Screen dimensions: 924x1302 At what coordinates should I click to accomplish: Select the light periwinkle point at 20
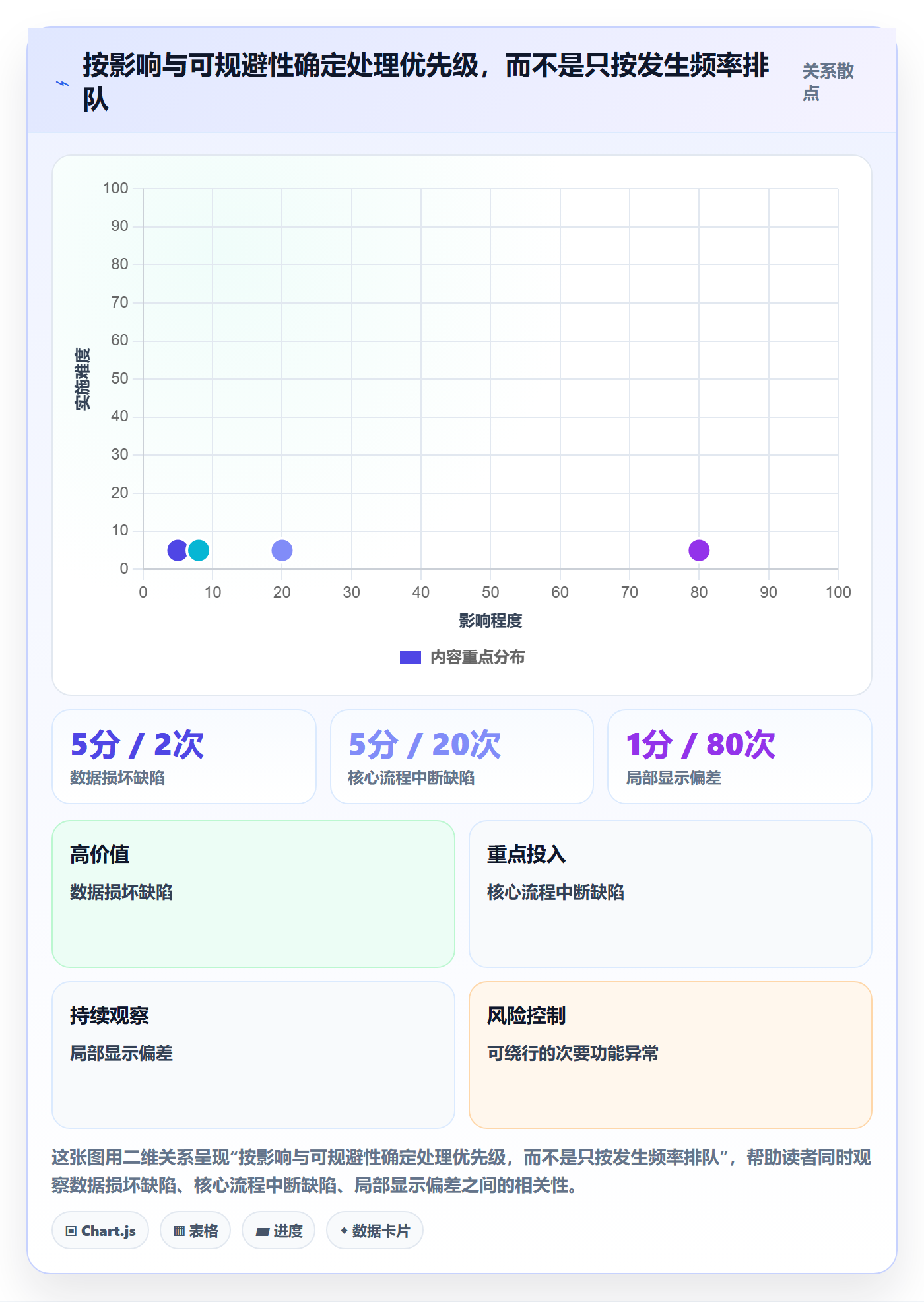(x=282, y=550)
